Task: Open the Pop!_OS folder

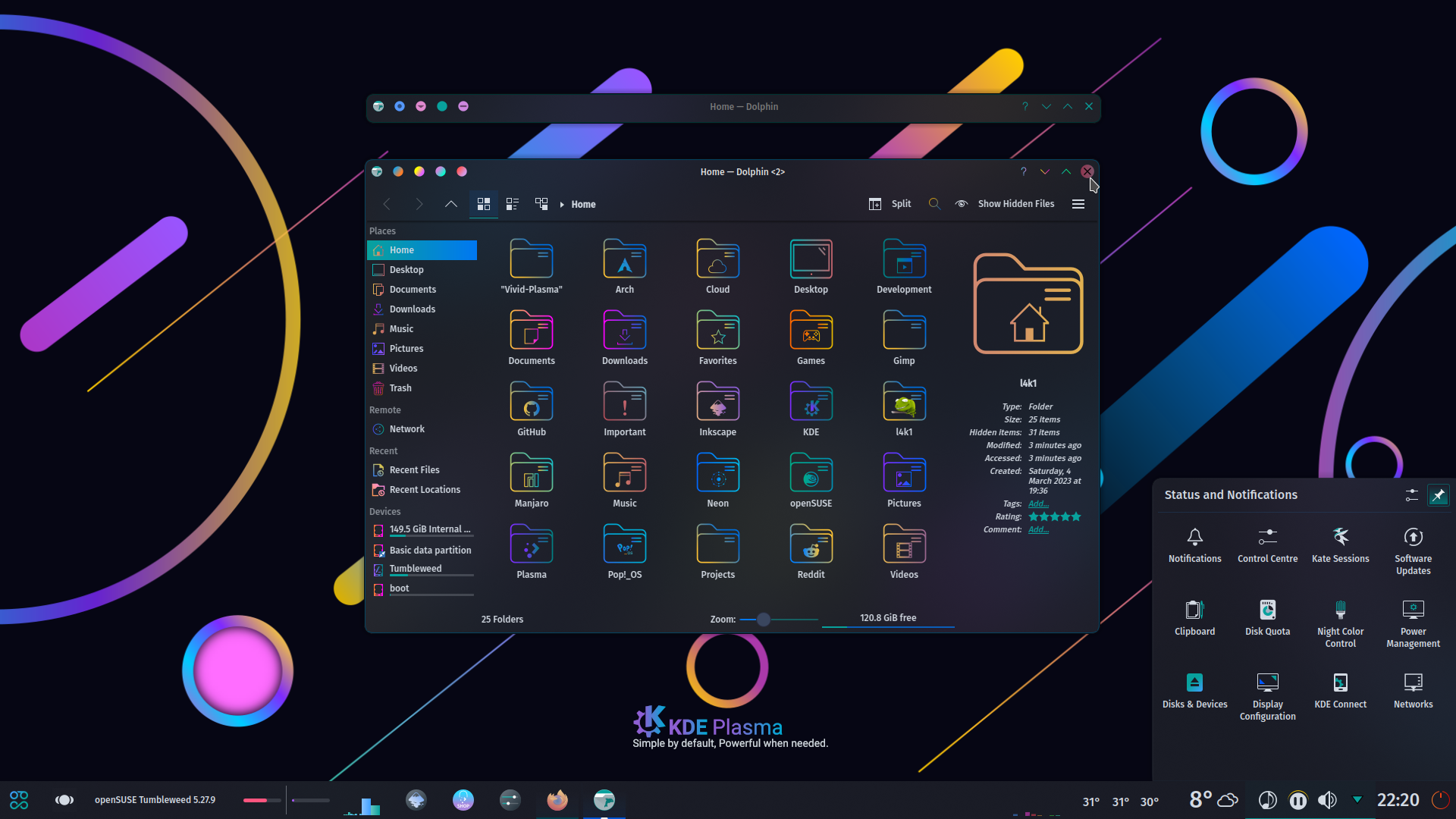Action: [x=624, y=551]
